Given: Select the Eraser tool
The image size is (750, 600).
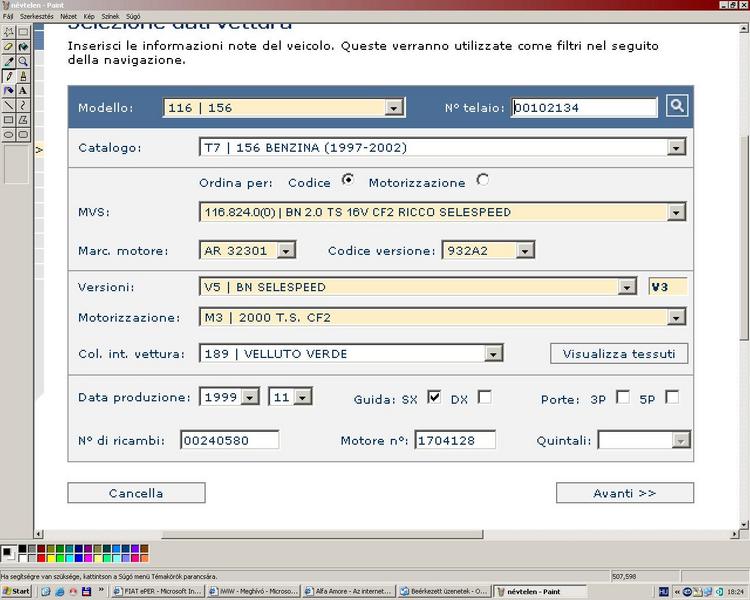Looking at the screenshot, I should [9, 47].
